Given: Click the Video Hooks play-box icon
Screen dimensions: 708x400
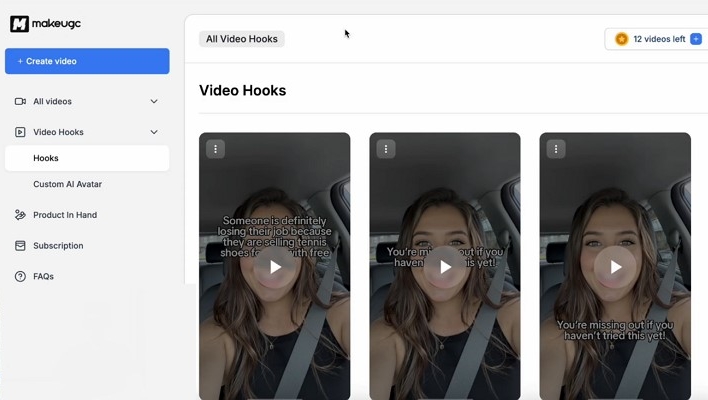Looking at the screenshot, I should (x=20, y=132).
